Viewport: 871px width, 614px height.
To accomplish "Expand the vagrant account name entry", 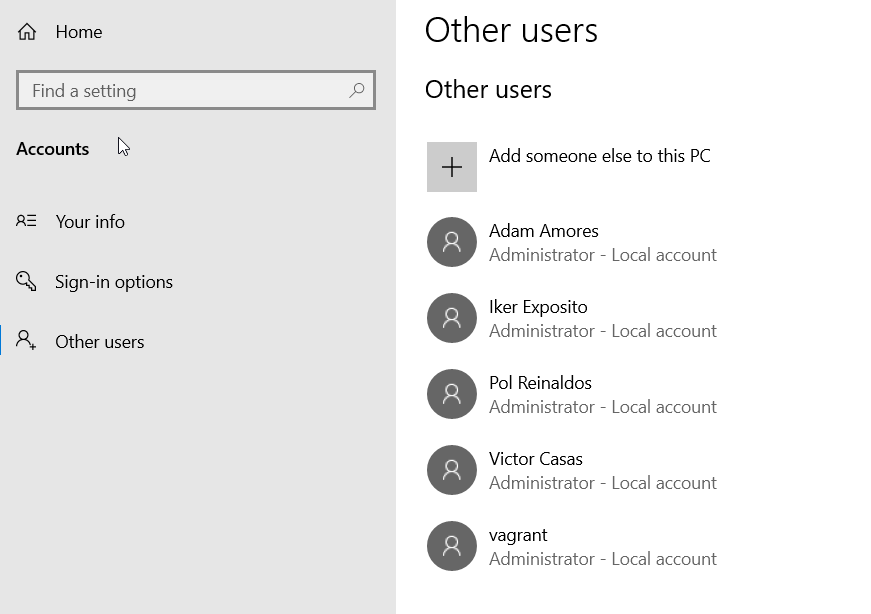I will [518, 535].
